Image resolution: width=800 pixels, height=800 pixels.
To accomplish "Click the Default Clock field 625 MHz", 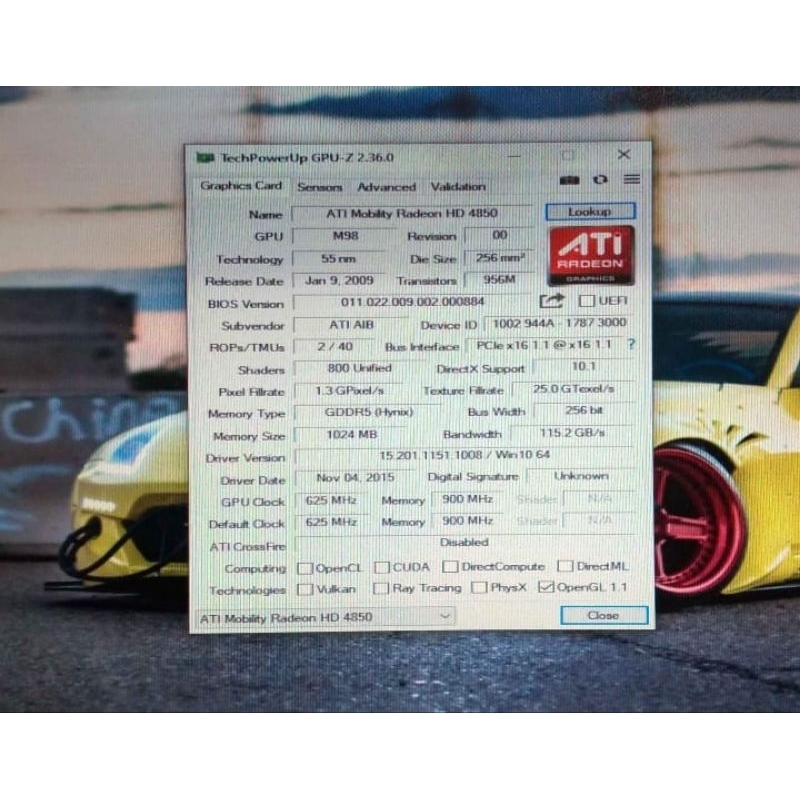I will coord(331,522).
